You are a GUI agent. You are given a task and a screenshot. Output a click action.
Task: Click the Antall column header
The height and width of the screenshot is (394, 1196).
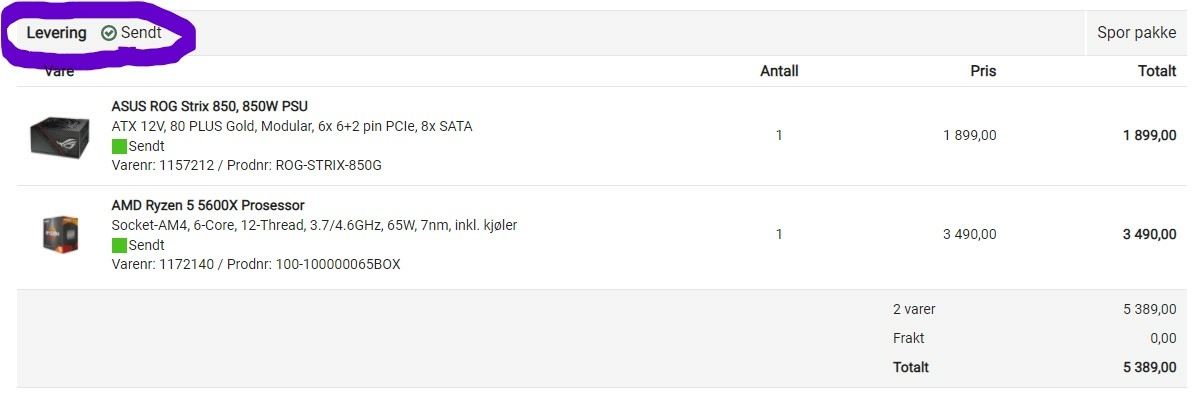tap(779, 71)
